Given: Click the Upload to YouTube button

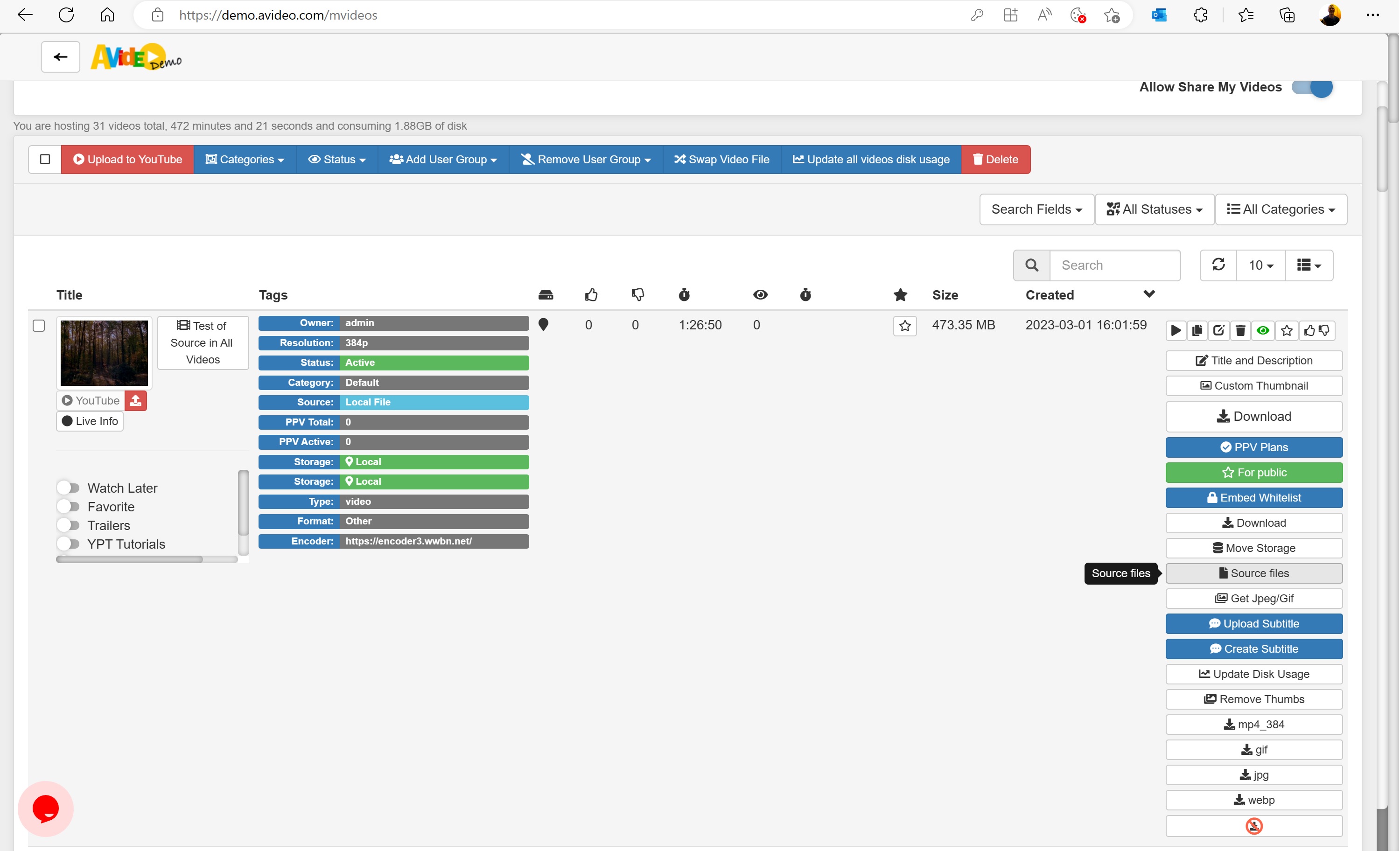Looking at the screenshot, I should (127, 159).
